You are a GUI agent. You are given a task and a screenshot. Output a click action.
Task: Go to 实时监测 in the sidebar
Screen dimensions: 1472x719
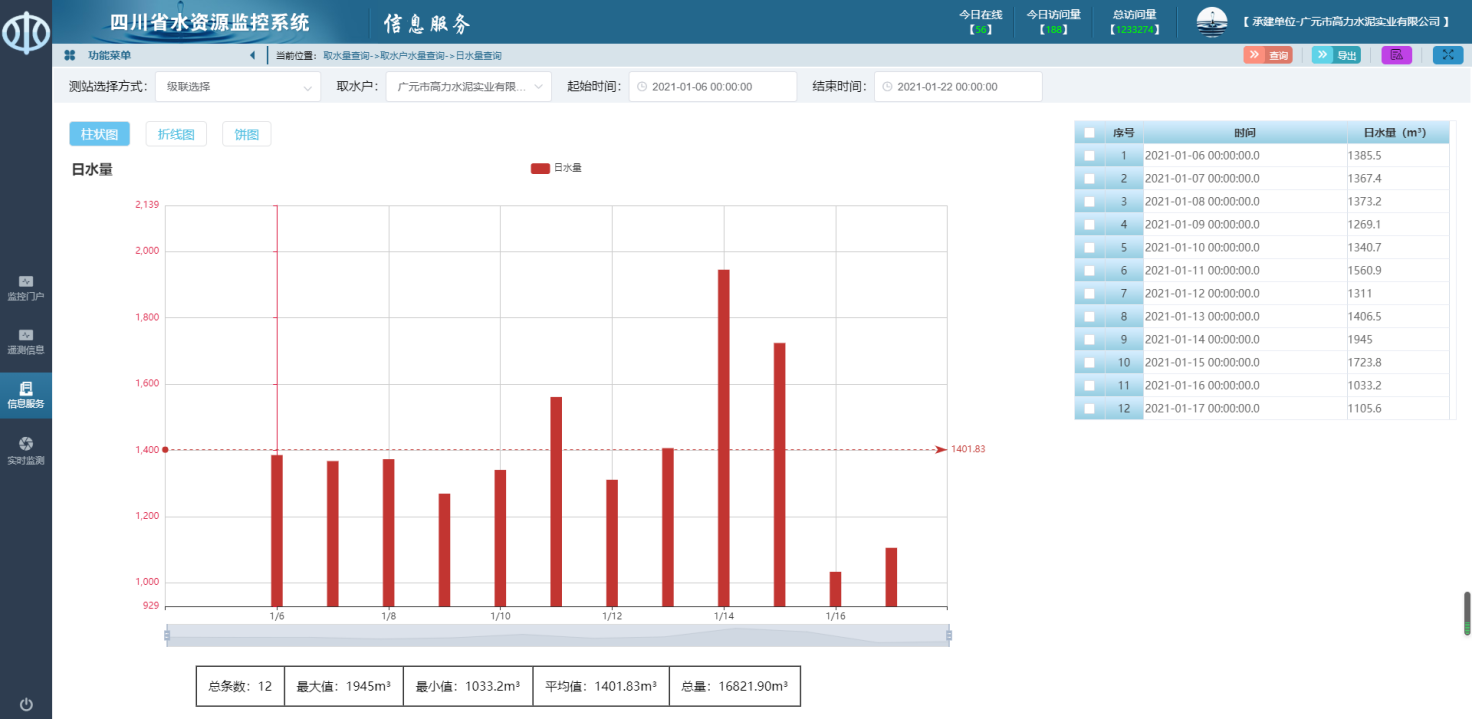26,450
